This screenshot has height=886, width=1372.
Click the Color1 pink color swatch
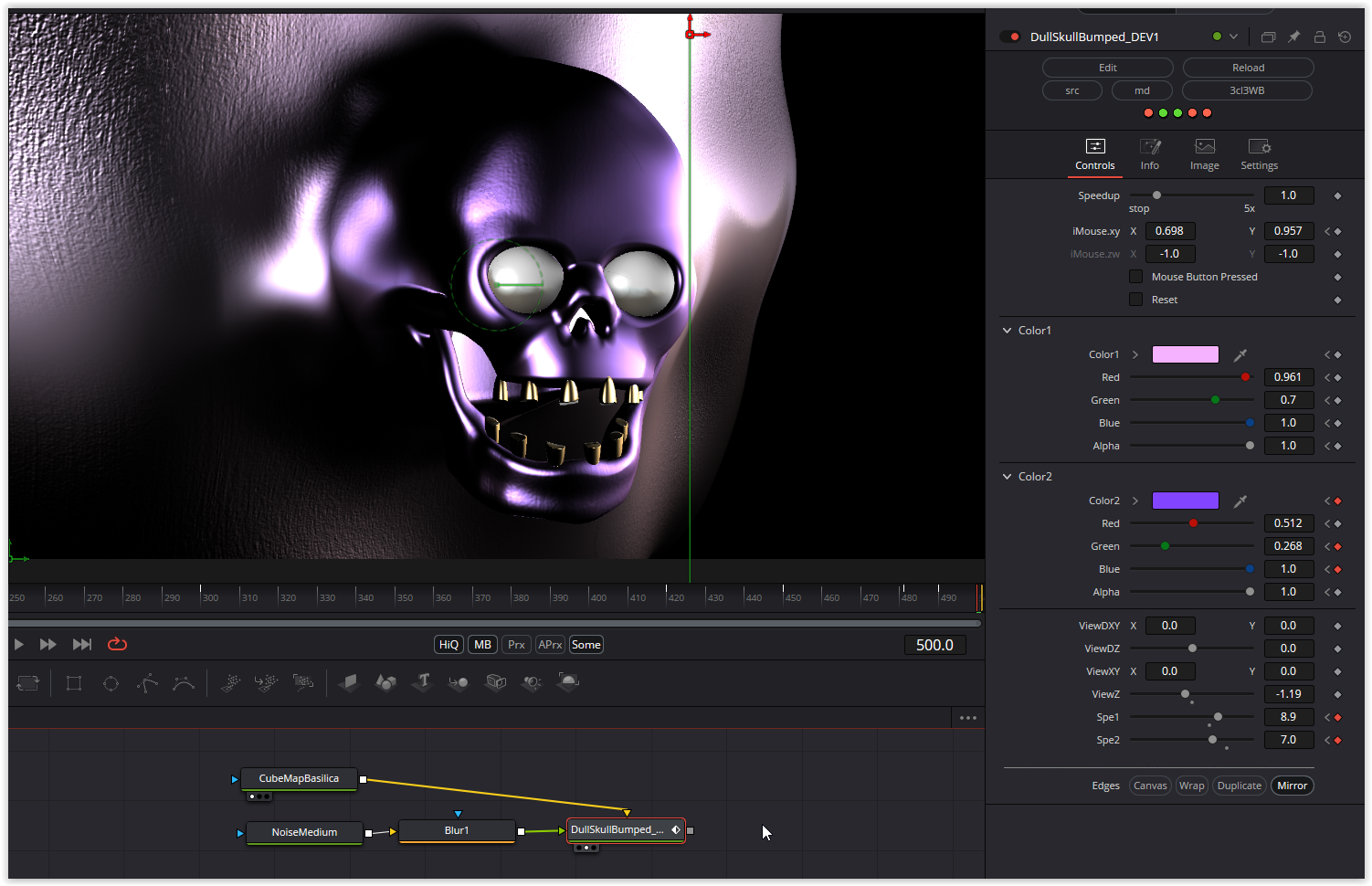[x=1186, y=354]
